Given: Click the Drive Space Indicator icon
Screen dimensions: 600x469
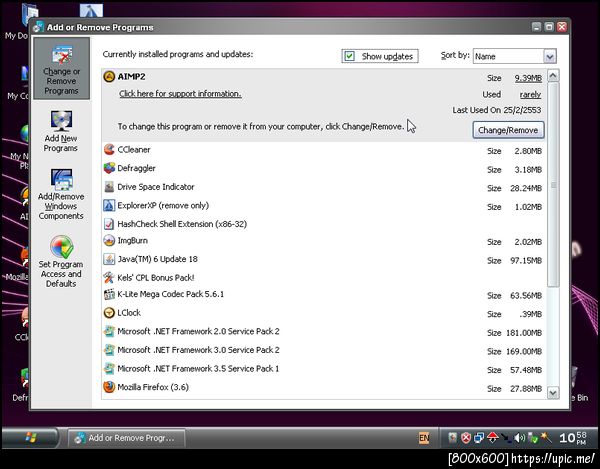Looking at the screenshot, I should (x=109, y=187).
